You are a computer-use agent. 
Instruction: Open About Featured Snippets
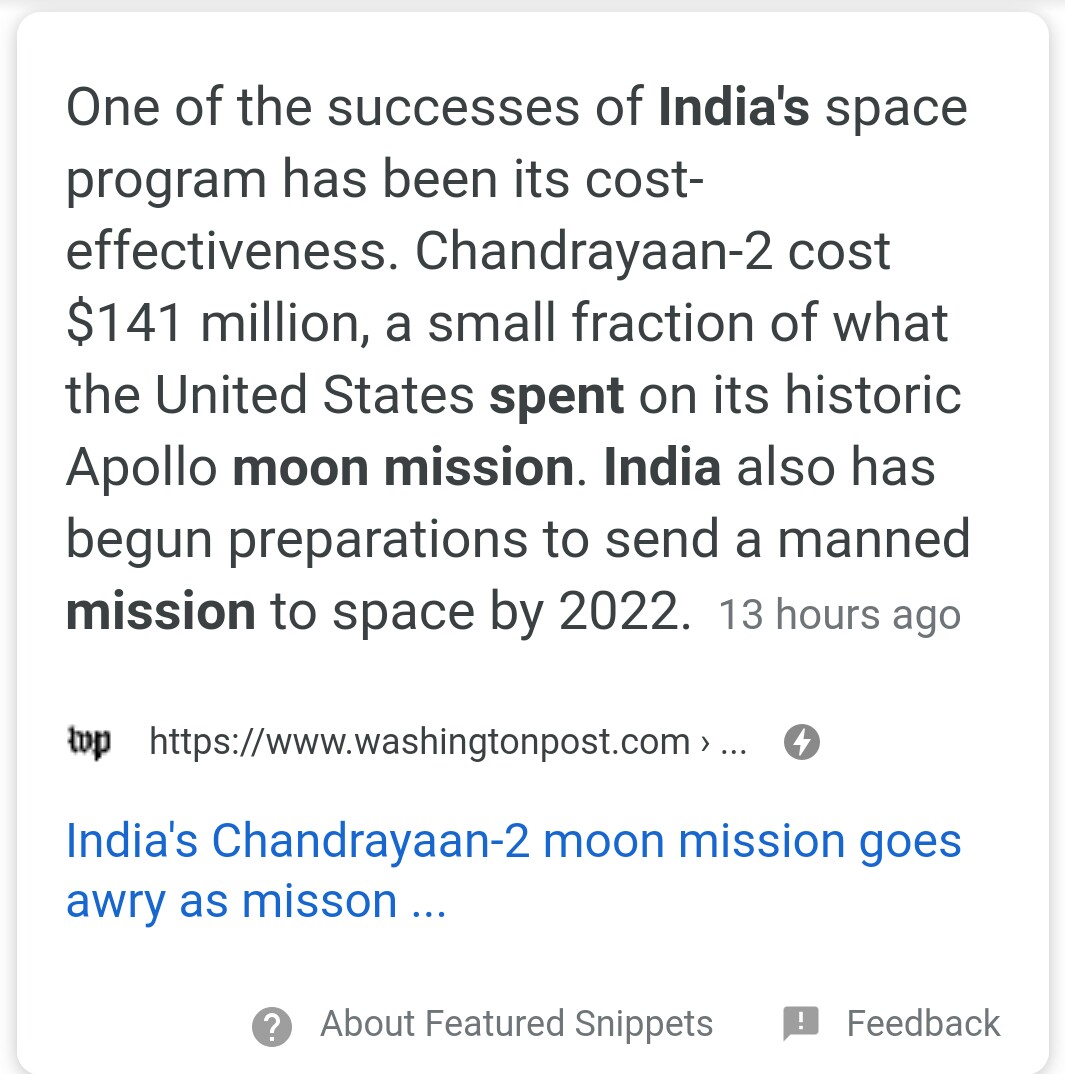coord(516,1023)
